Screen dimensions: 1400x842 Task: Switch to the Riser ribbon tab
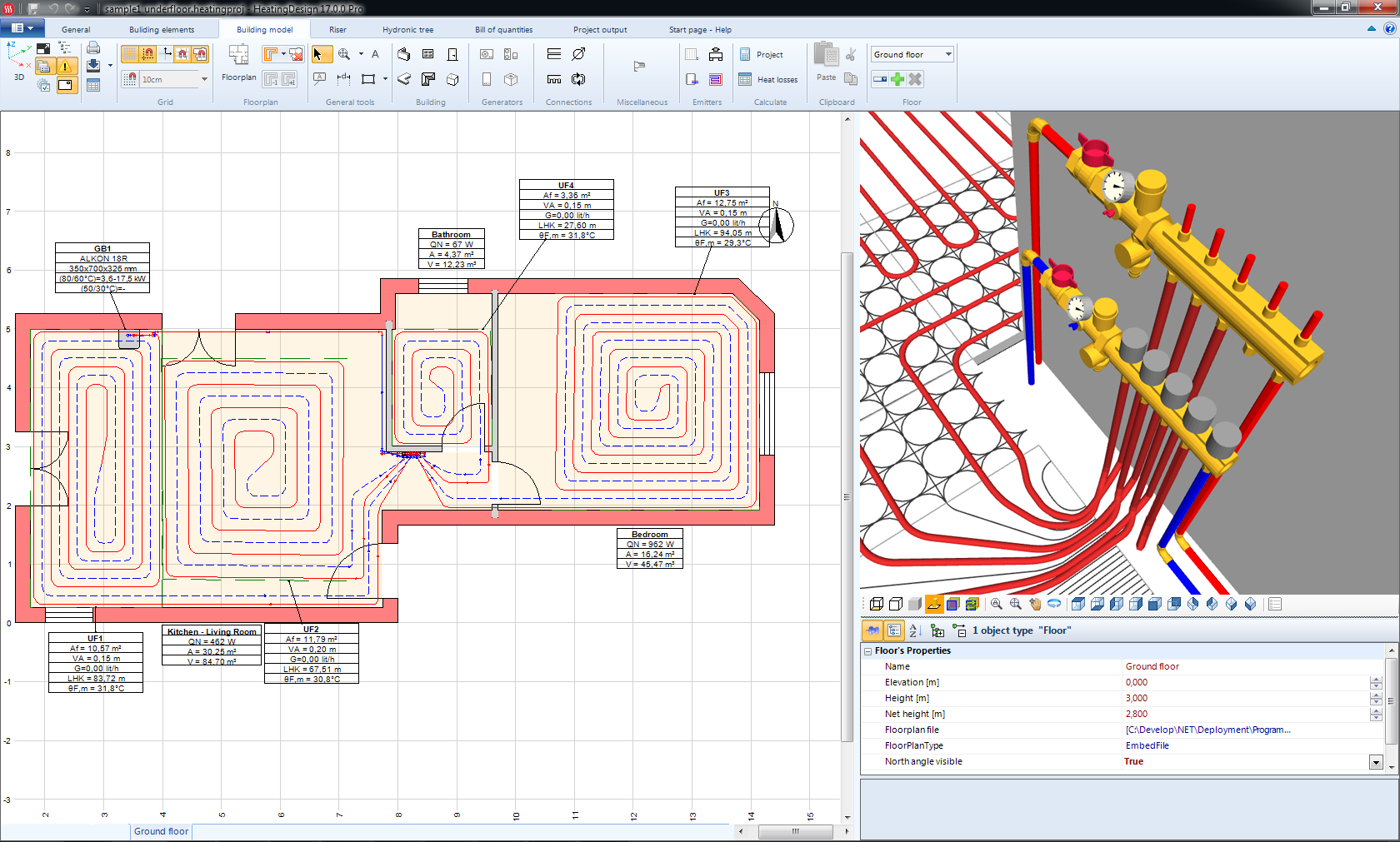[x=337, y=29]
